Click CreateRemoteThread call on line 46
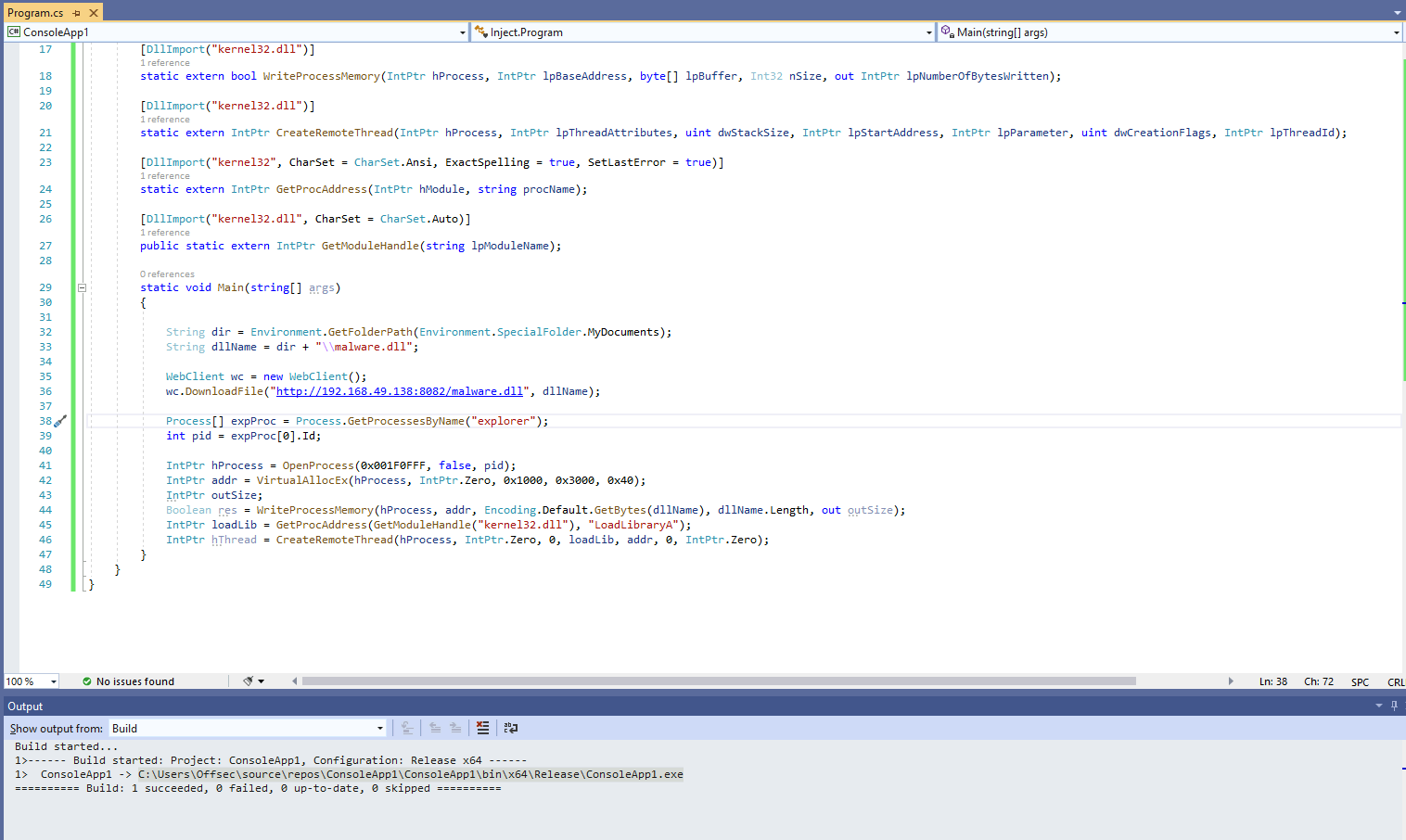1406x840 pixels. 335,540
